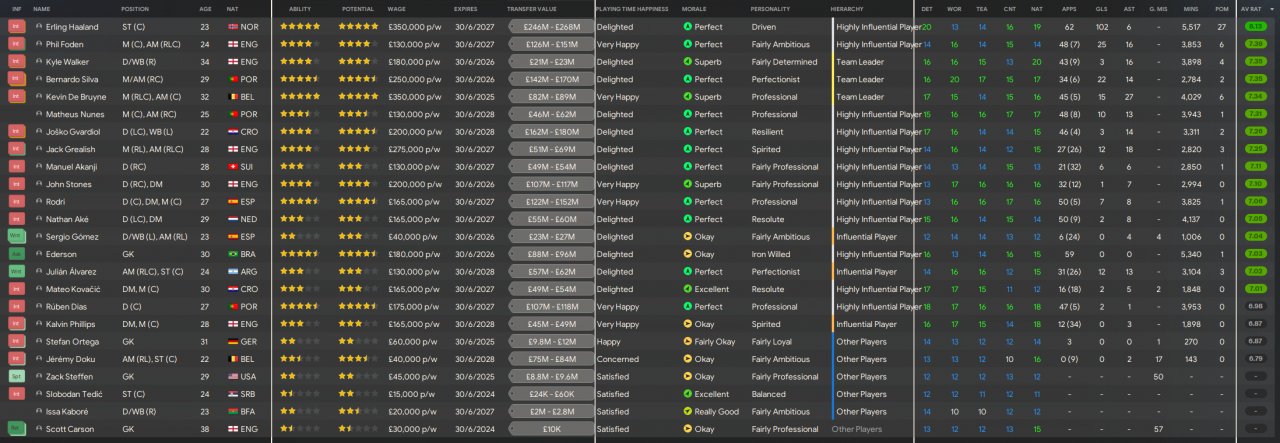
Task: Click the green status icon for Ederson
Action: point(16,254)
